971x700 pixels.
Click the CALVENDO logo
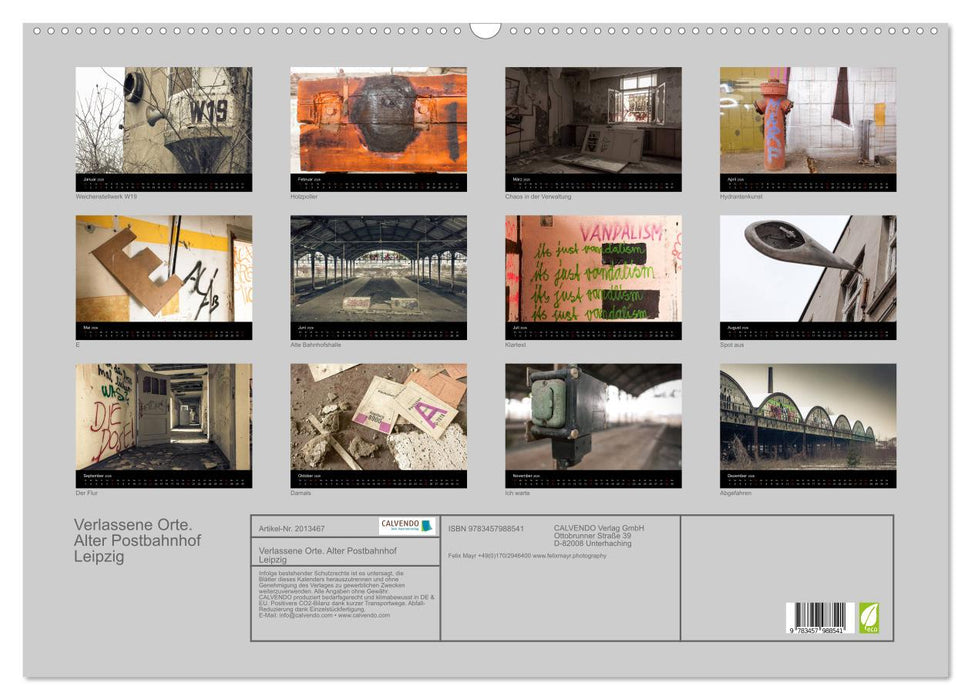tap(407, 526)
